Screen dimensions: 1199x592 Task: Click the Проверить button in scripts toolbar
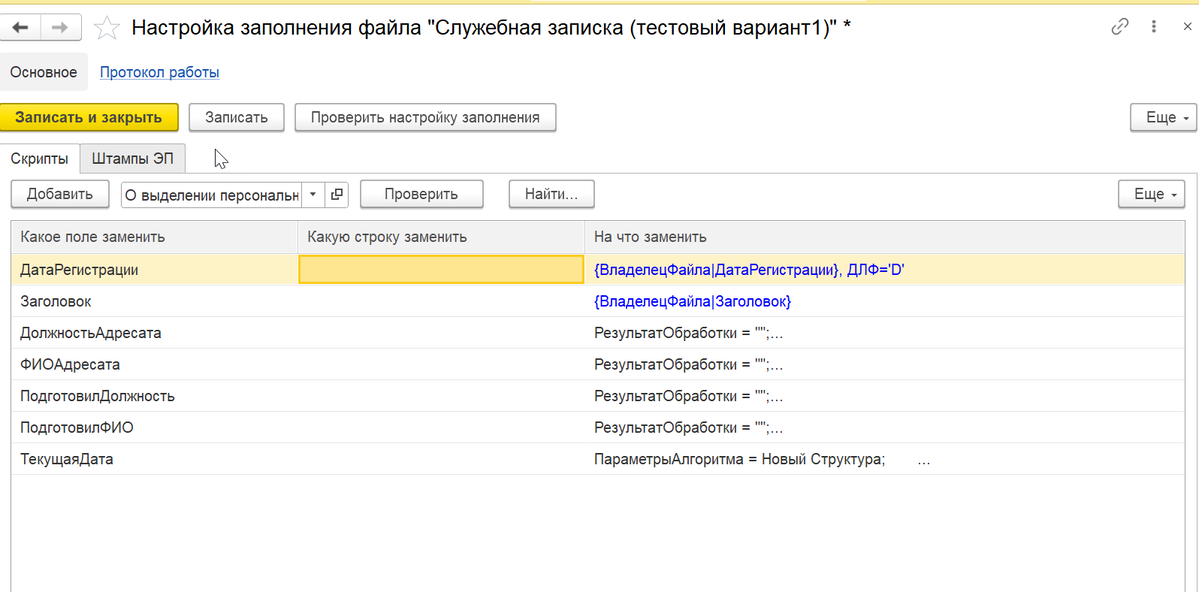pos(421,194)
